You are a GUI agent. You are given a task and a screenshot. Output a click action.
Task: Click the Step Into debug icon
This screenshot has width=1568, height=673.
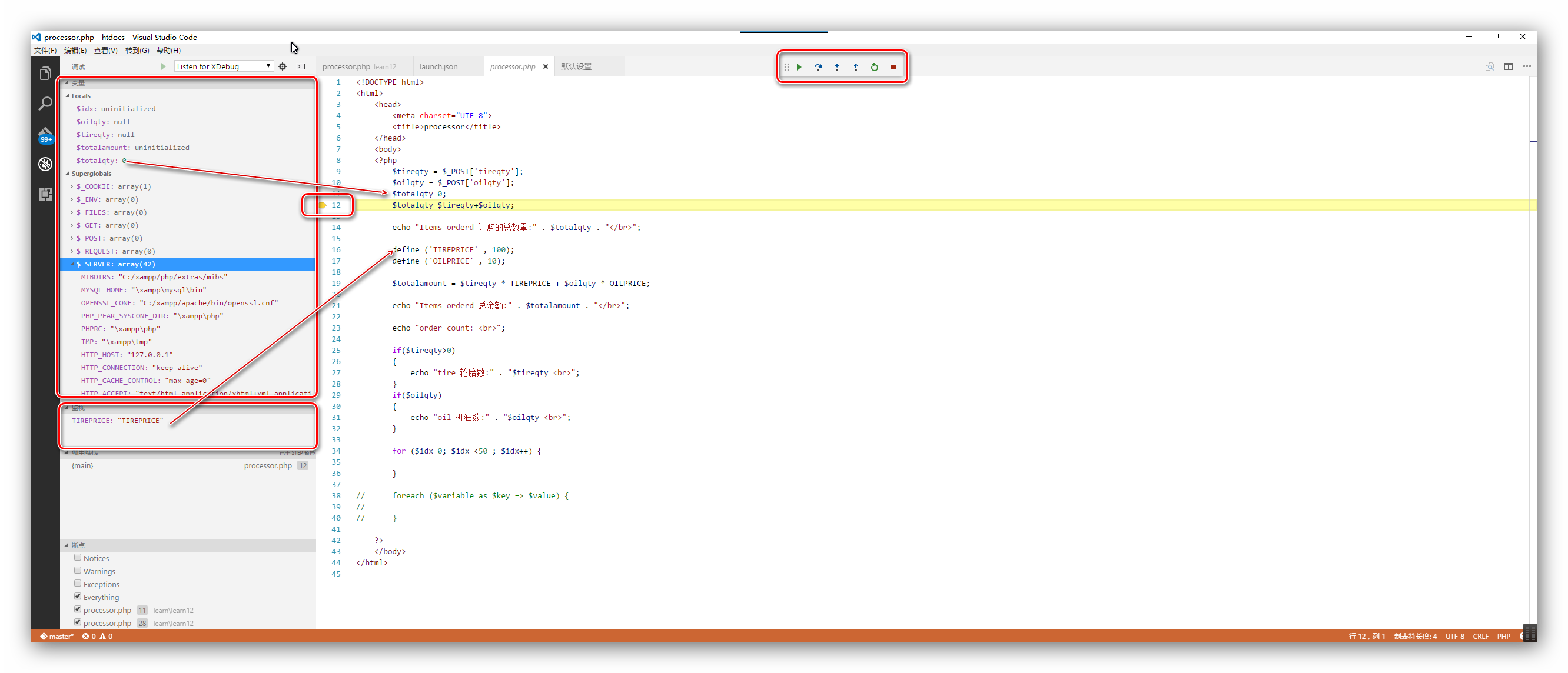coord(837,67)
